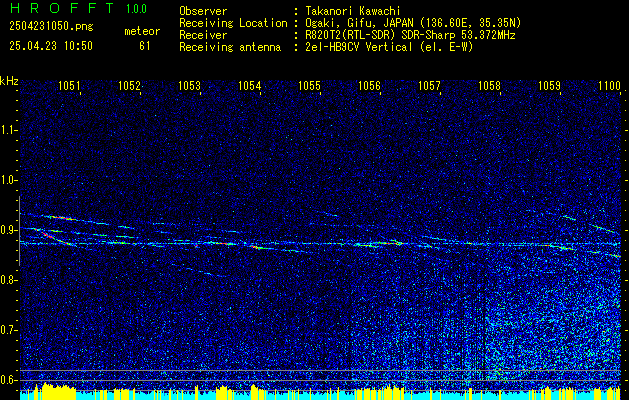Select the meteor count value 61

(145, 46)
